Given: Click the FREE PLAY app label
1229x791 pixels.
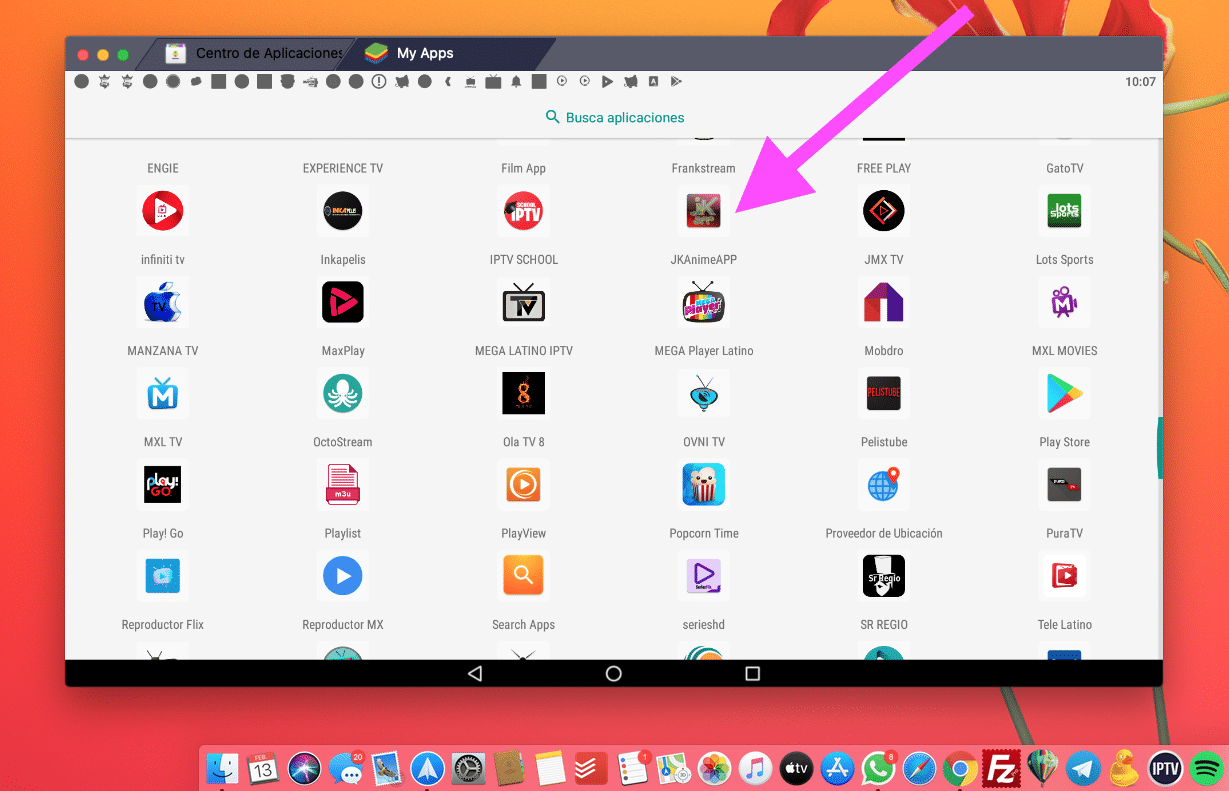Looking at the screenshot, I should 884,168.
